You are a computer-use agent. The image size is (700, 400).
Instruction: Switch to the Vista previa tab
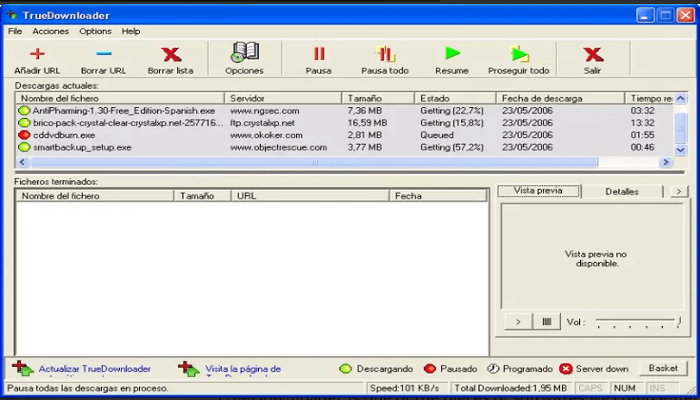pos(538,191)
